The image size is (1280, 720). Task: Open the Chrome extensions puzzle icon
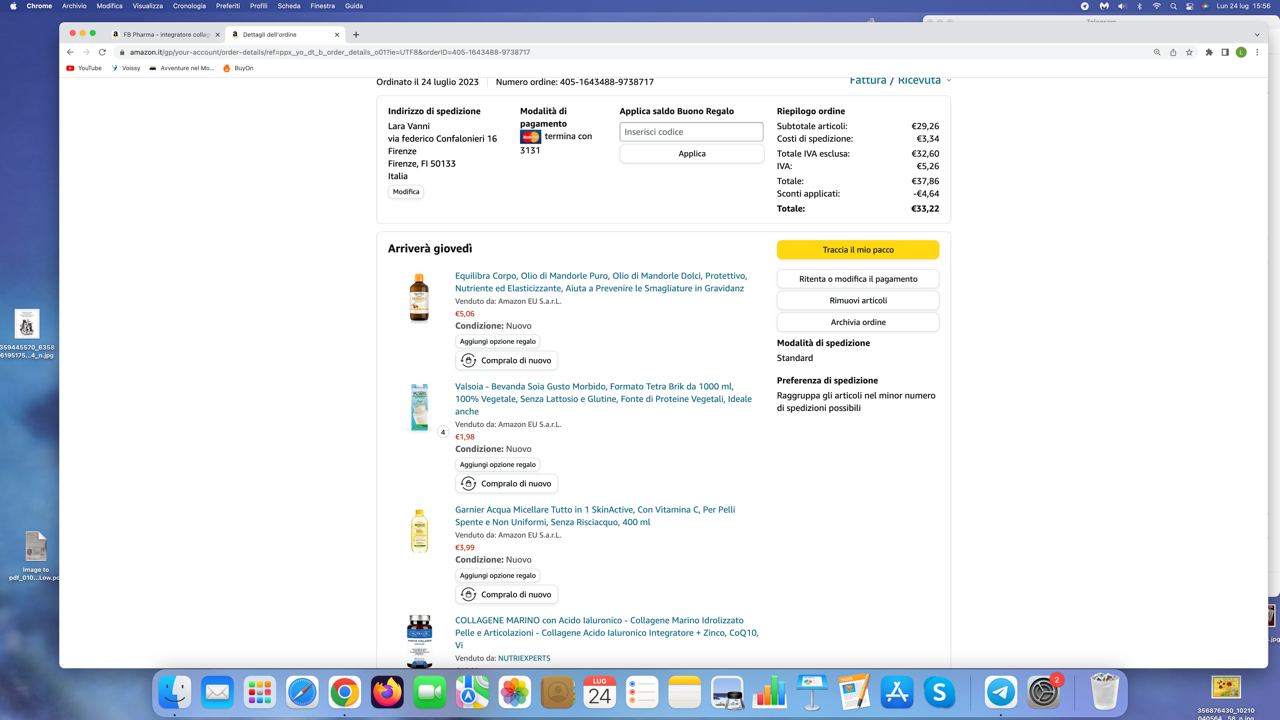[x=1209, y=52]
